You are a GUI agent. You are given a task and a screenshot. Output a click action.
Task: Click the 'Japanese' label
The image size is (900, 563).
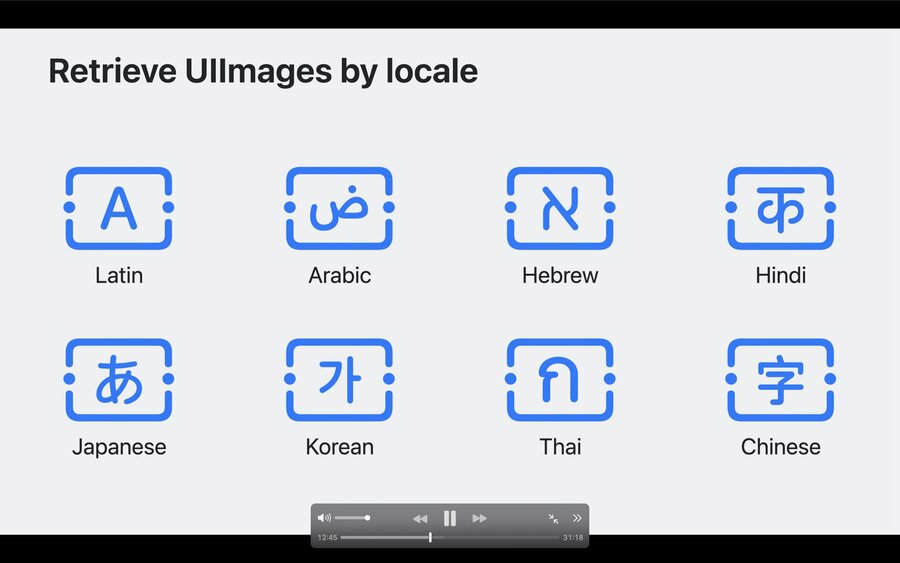[x=119, y=447]
